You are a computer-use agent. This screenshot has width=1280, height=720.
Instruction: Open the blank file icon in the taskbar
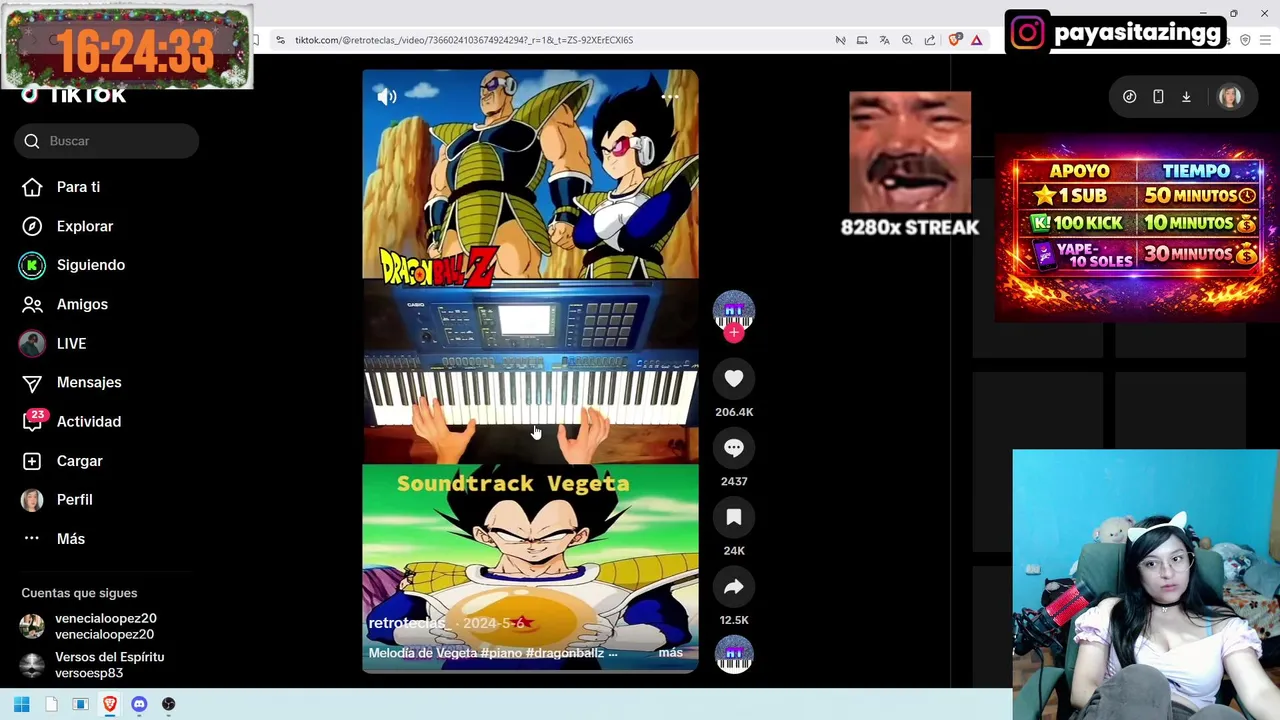(51, 704)
